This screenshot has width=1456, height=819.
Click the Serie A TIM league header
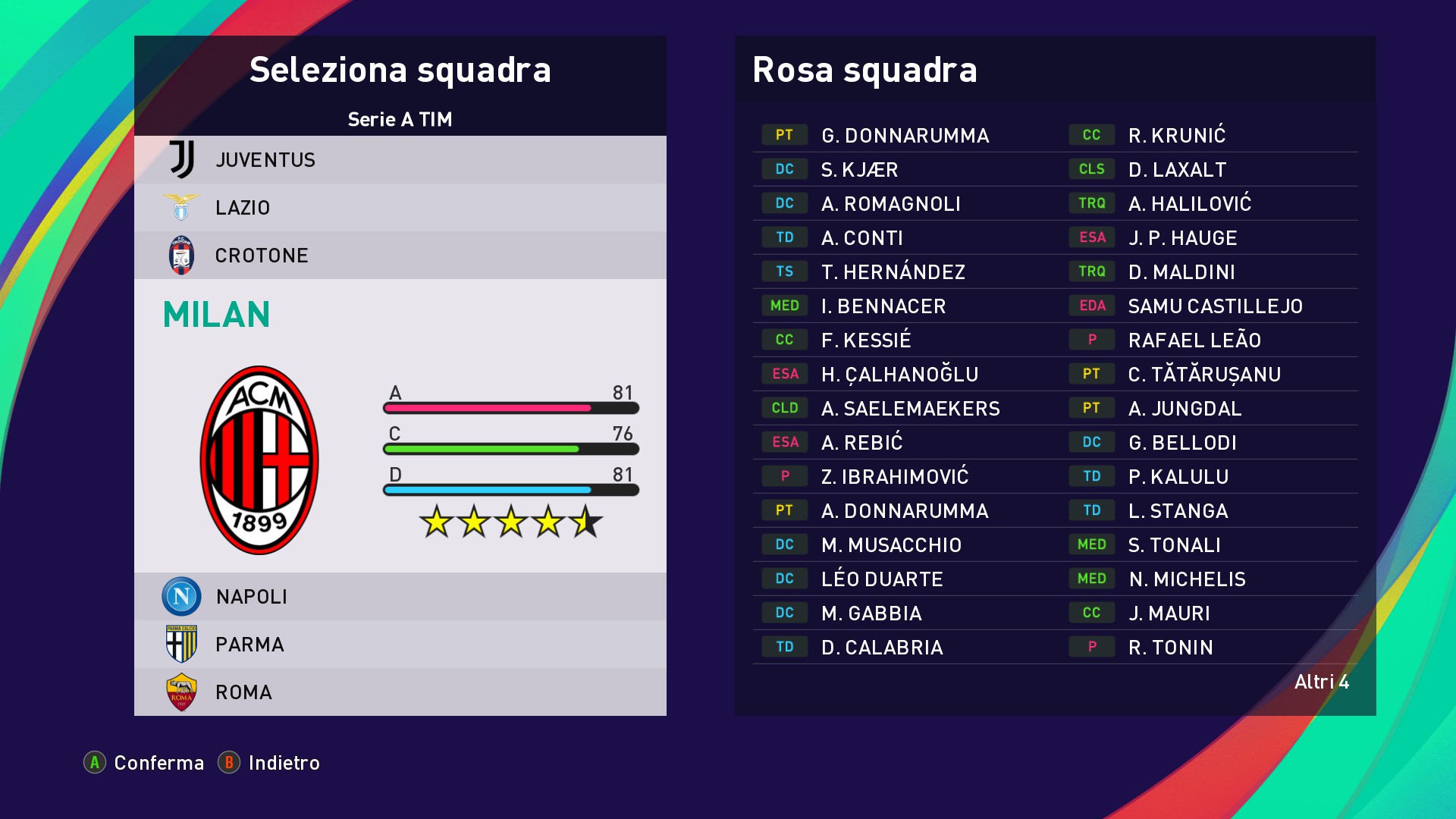pyautogui.click(x=400, y=119)
